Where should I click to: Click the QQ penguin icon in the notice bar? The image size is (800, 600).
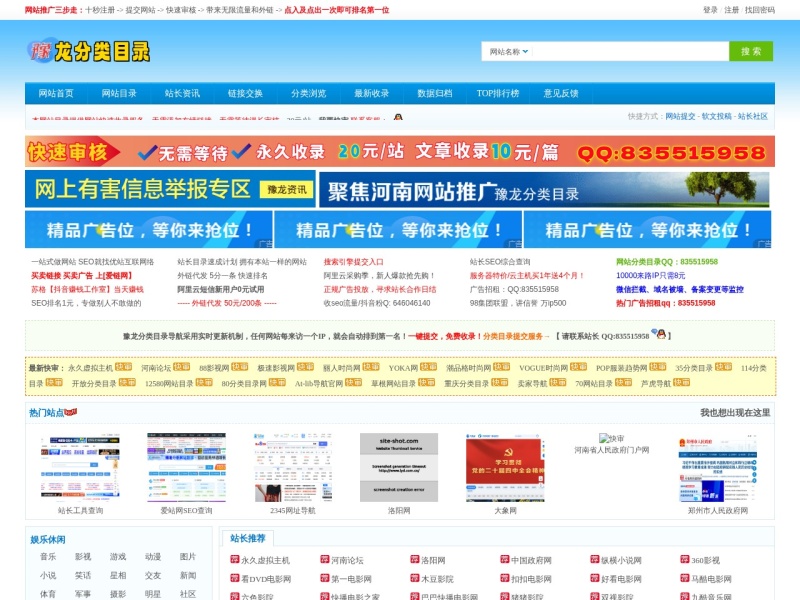pos(398,117)
